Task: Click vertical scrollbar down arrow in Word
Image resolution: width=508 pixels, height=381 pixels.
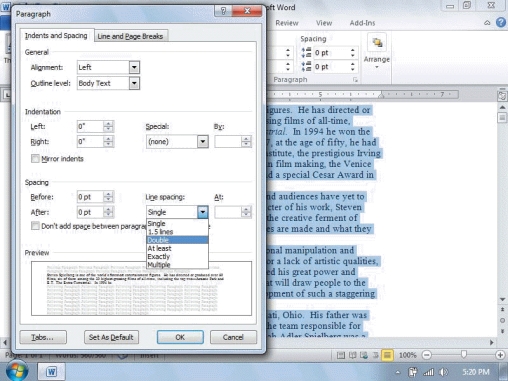Action: click(x=502, y=299)
